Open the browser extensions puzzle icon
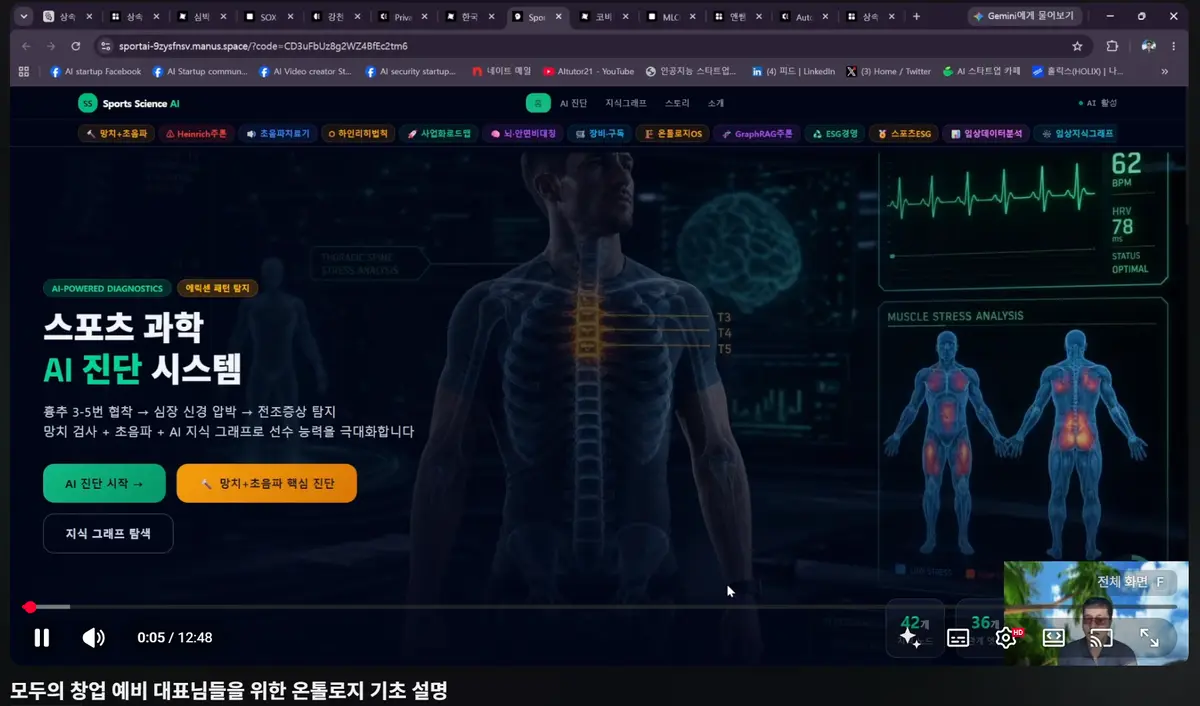Viewport: 1200px width, 706px height. [1112, 46]
